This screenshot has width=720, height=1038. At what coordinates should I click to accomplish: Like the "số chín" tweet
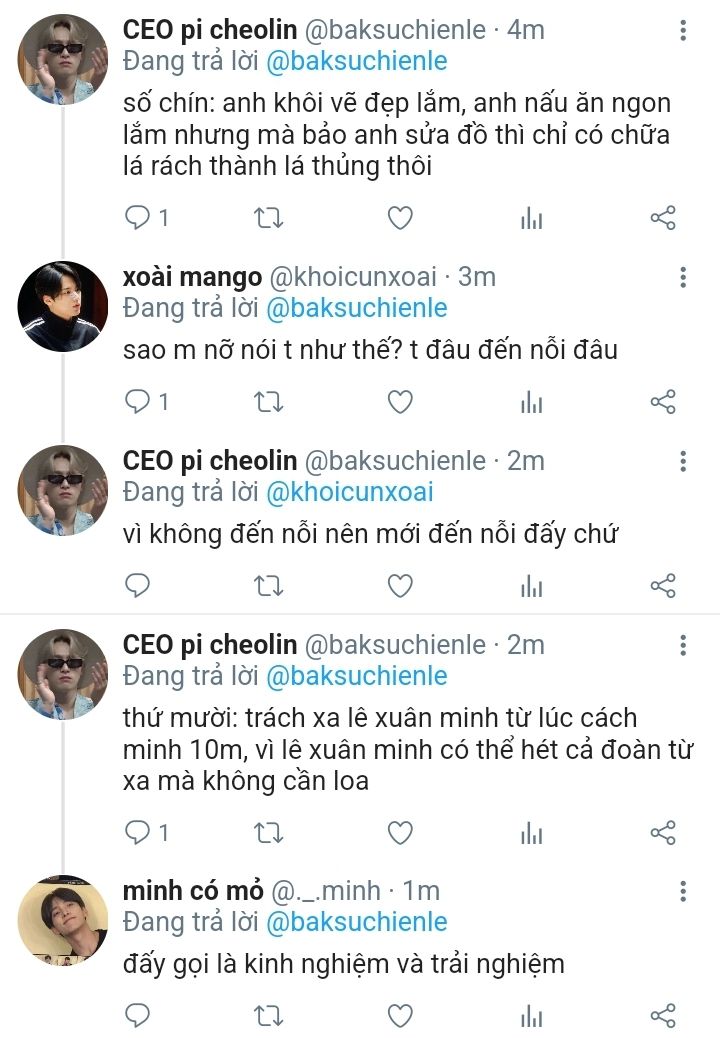400,217
